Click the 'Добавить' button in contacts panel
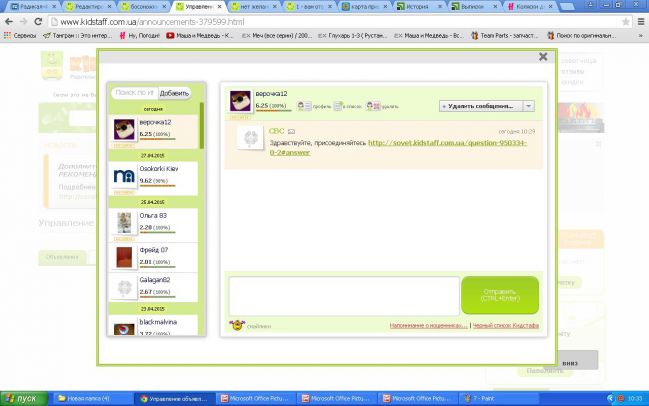This screenshot has height=406, width=649. [174, 93]
